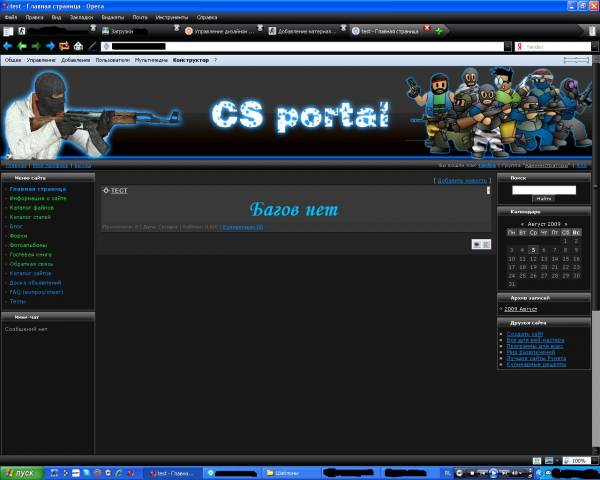Open the Конструктор admin bar menu
This screenshot has width=600, height=480.
pos(191,60)
